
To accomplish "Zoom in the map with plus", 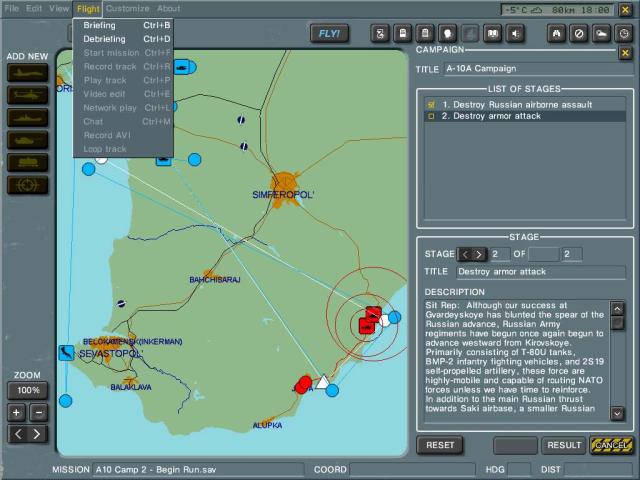I will coord(17,412).
